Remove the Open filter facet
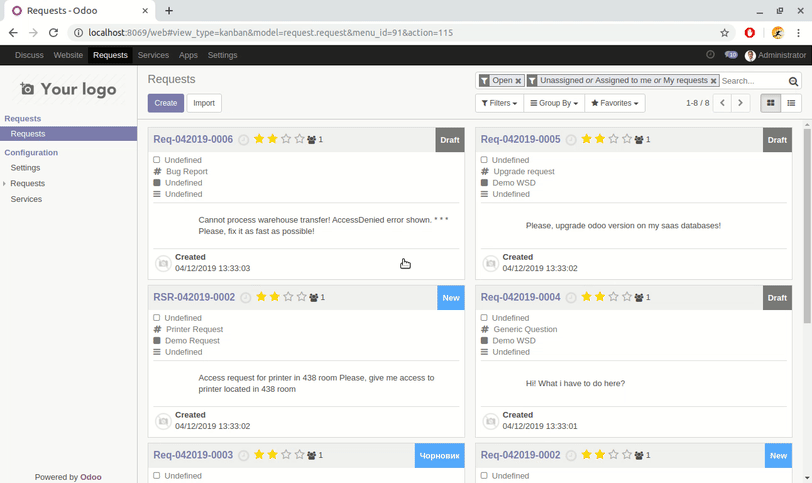The width and height of the screenshot is (812, 483). pos(518,81)
